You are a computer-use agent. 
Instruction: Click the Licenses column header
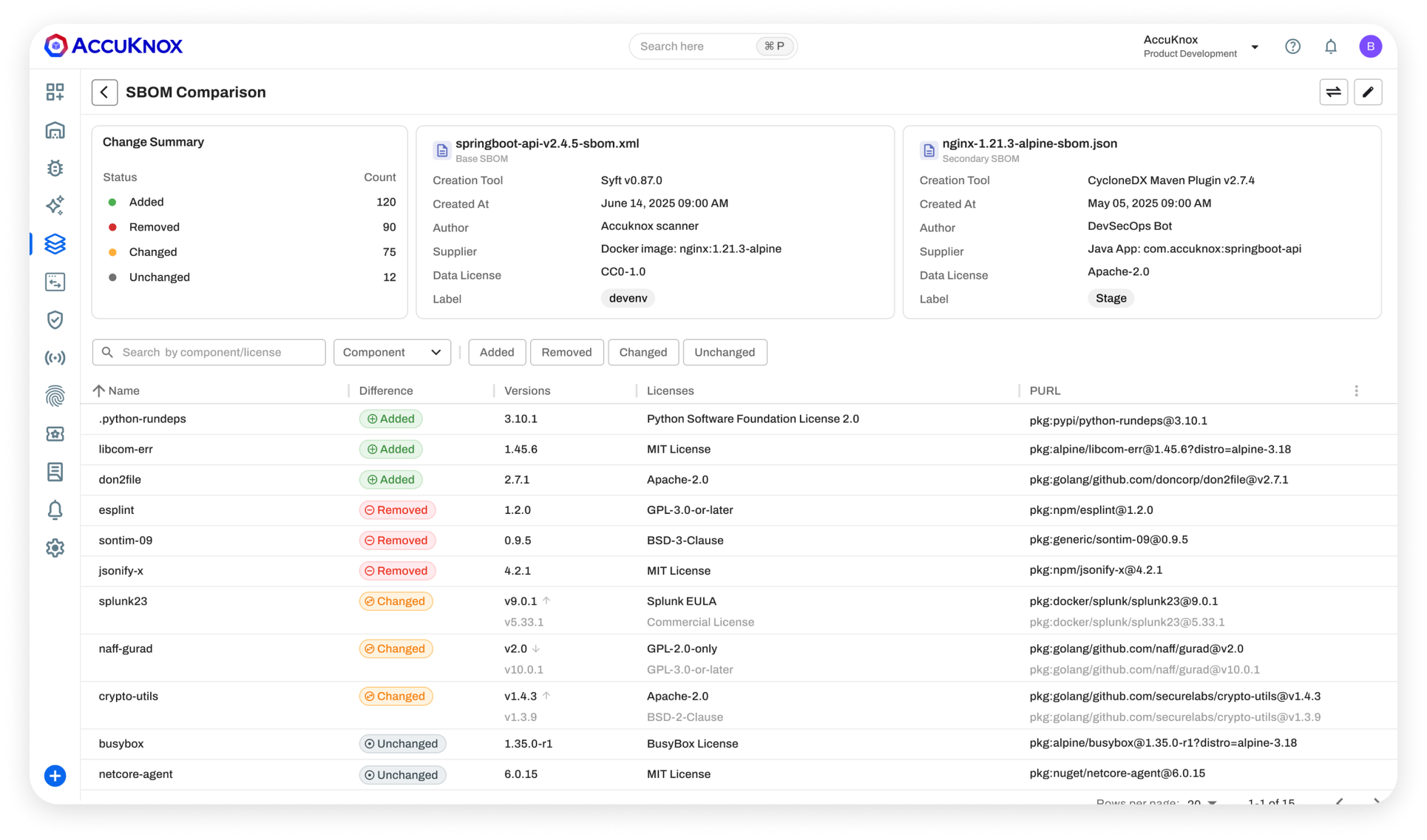pyautogui.click(x=671, y=390)
